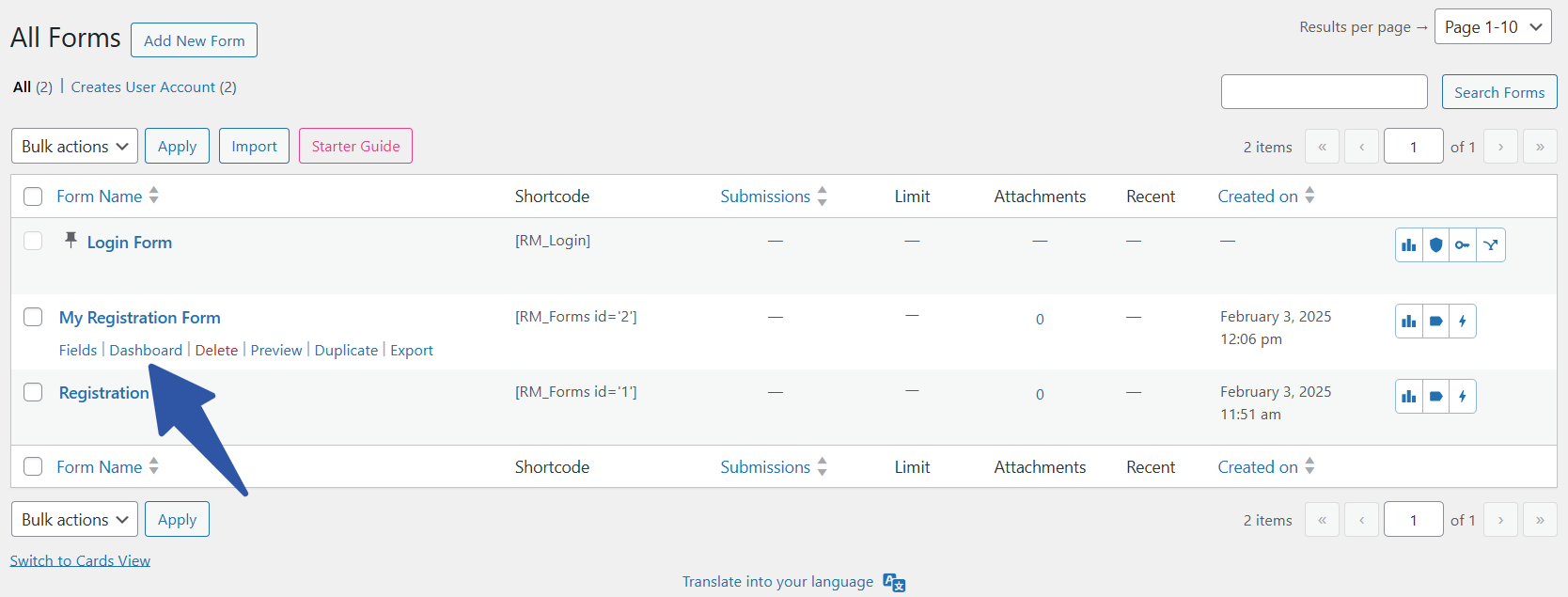
Task: Click the search forms text field
Action: pos(1324,92)
